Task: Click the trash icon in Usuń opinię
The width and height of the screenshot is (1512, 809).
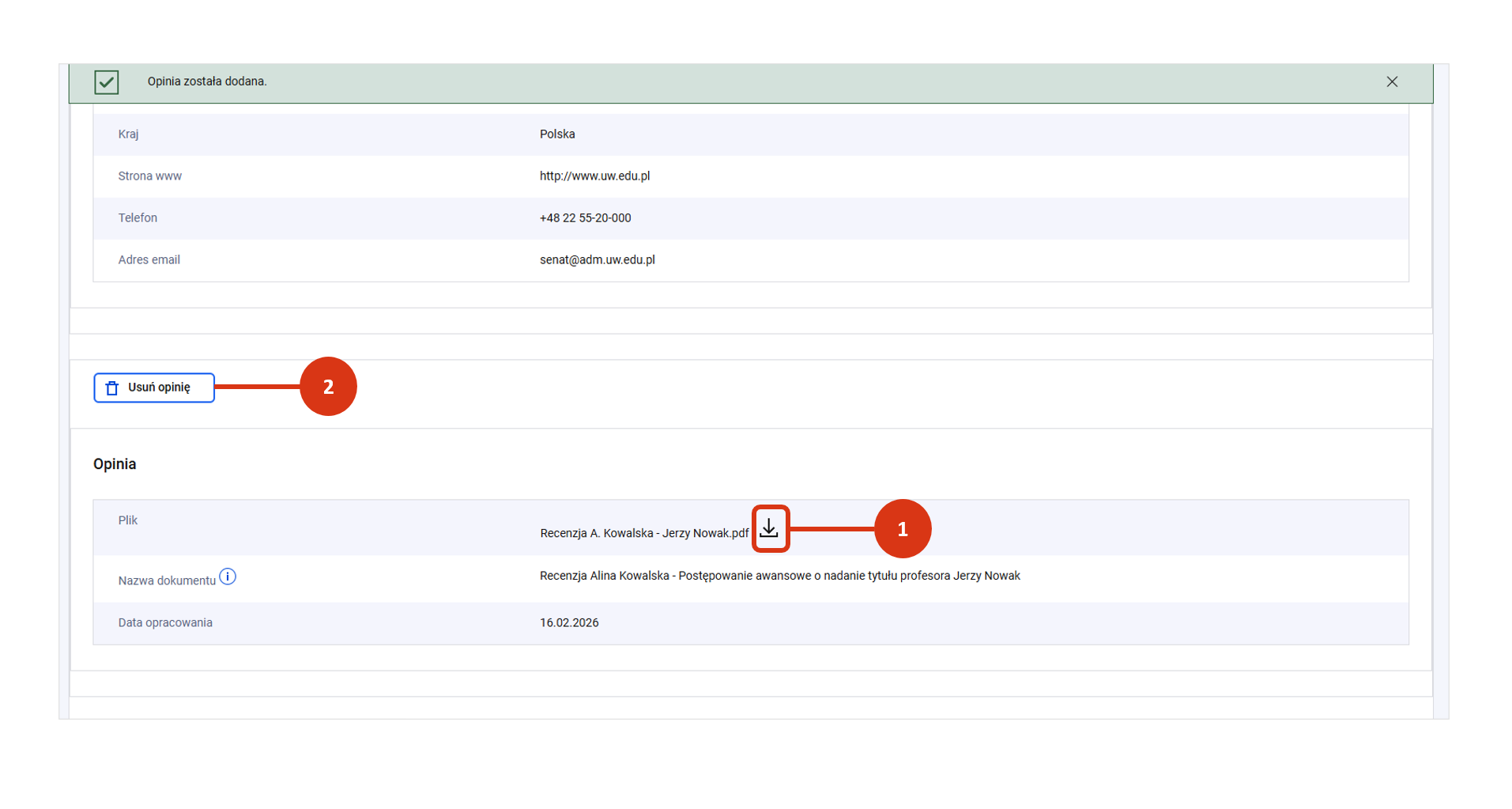Action: pyautogui.click(x=112, y=387)
